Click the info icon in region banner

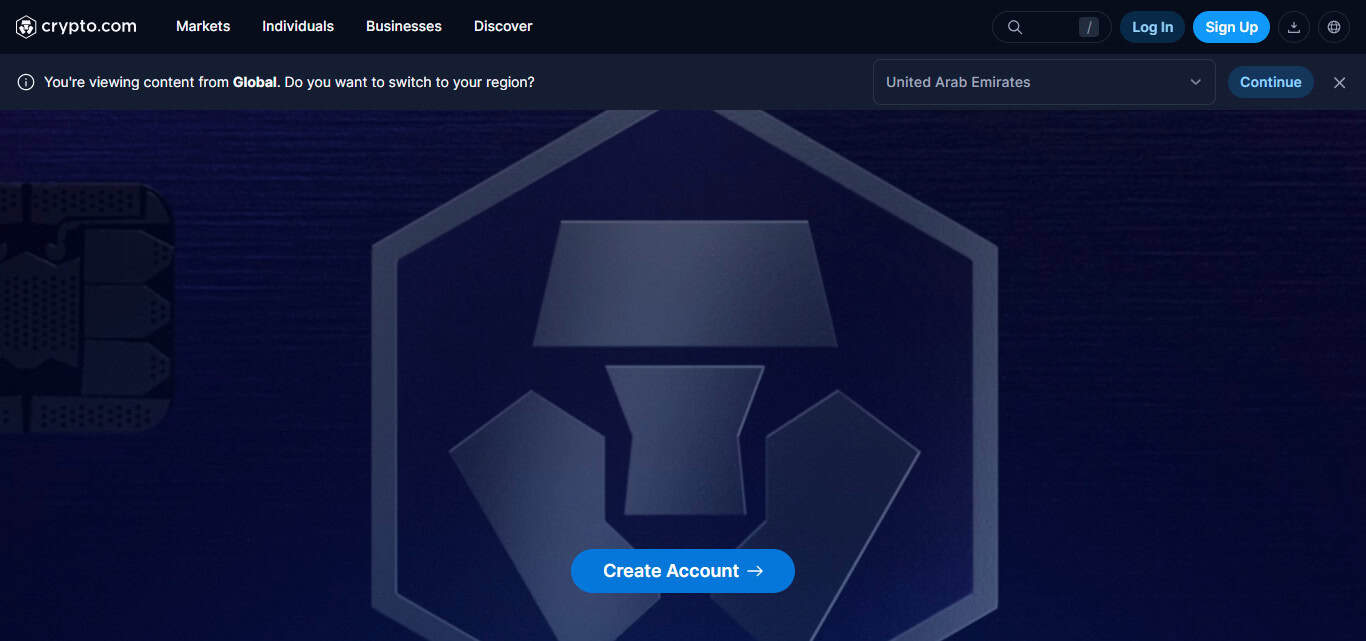pos(26,82)
